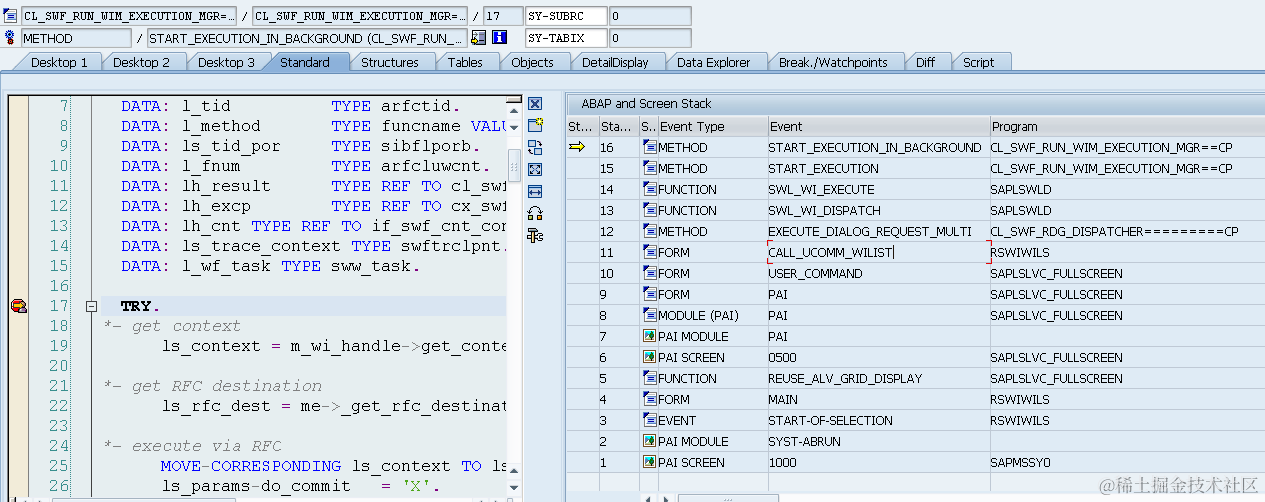Close the ABAP and Screen Stack tool
The width and height of the screenshot is (1265, 502).
click(x=535, y=104)
